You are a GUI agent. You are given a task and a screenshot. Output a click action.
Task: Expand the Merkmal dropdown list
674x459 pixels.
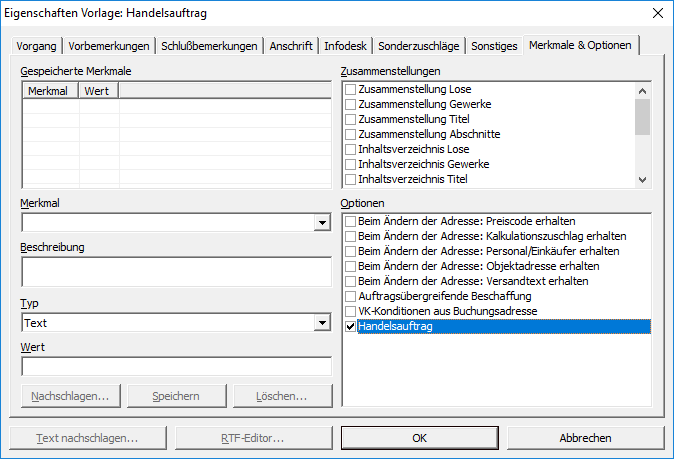(x=321, y=222)
